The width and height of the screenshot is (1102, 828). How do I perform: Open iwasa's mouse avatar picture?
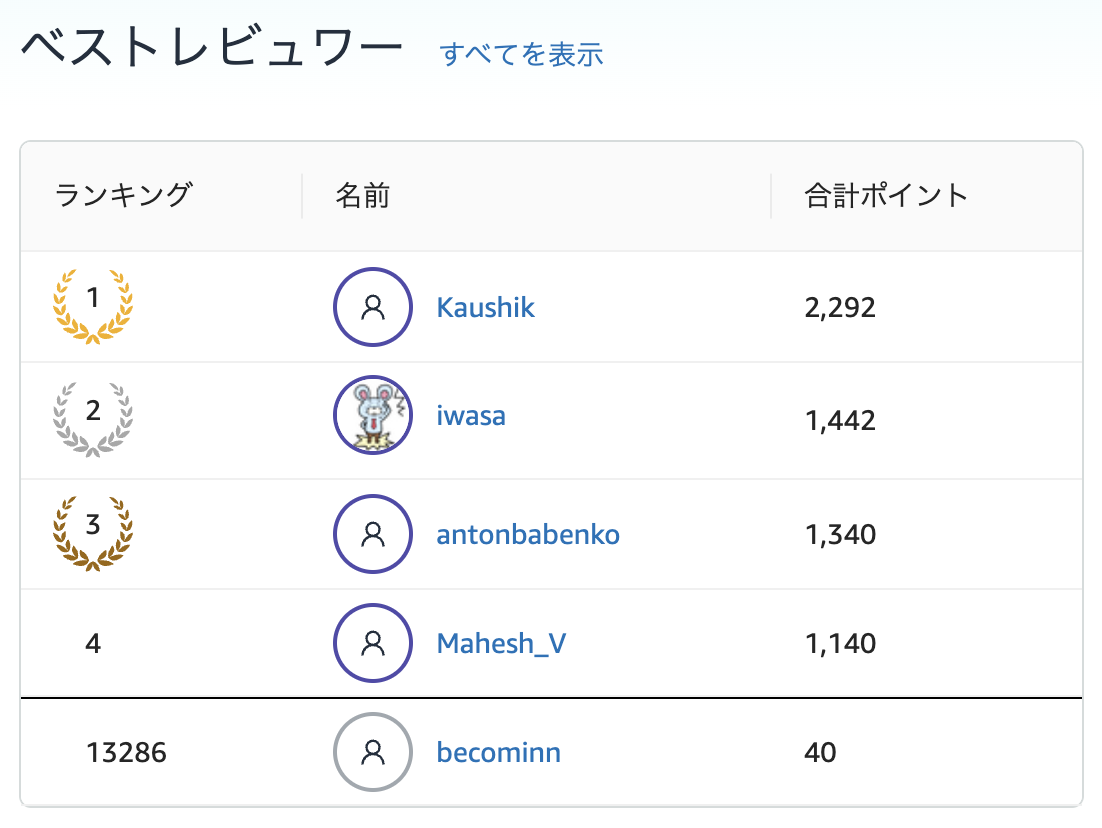(x=373, y=415)
